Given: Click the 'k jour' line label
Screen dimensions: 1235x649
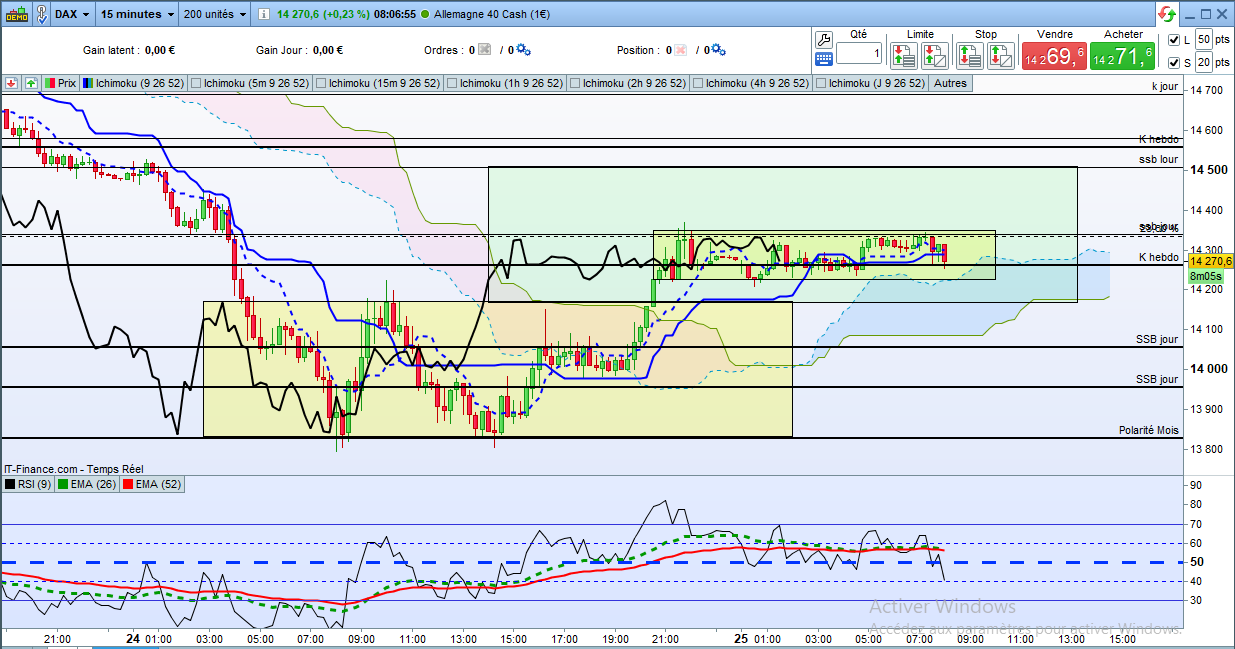Looking at the screenshot, I should click(x=1165, y=87).
